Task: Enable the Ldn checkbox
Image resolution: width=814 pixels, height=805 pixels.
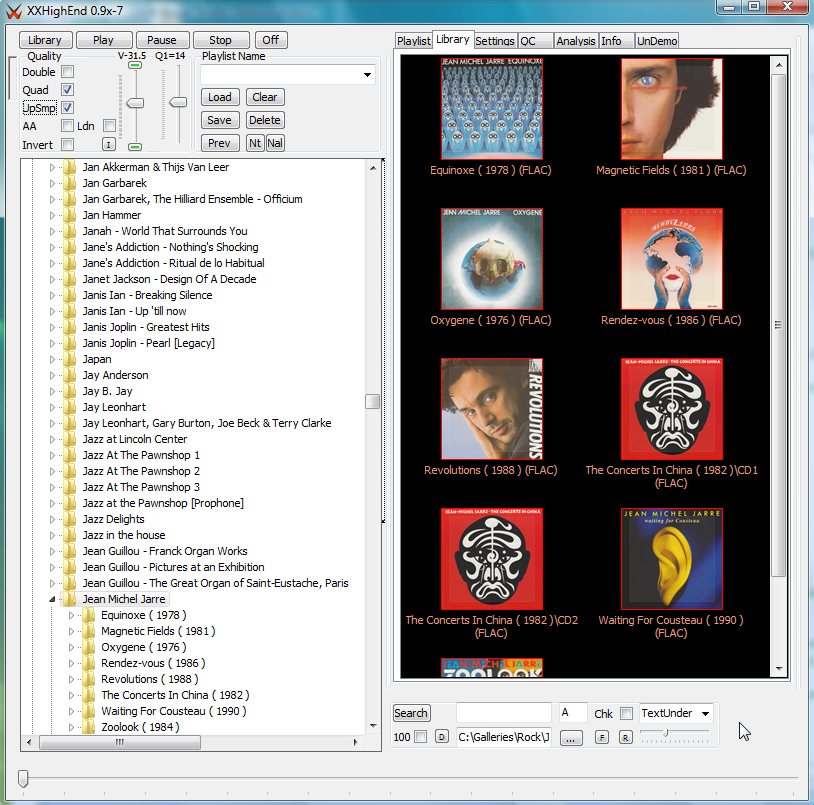Action: tap(109, 126)
